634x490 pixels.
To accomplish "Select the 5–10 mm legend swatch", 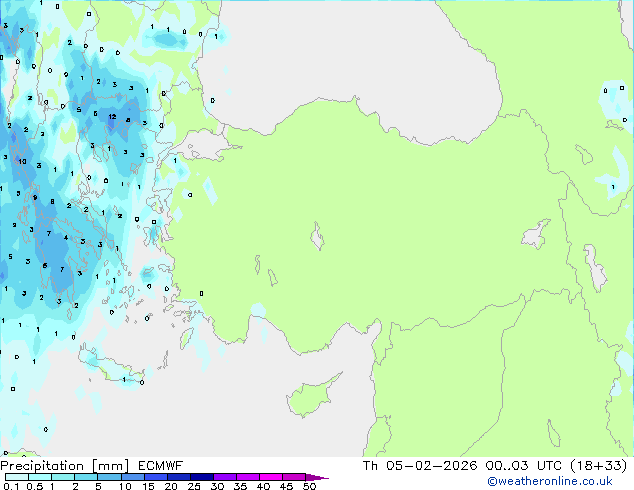I will (109, 477).
